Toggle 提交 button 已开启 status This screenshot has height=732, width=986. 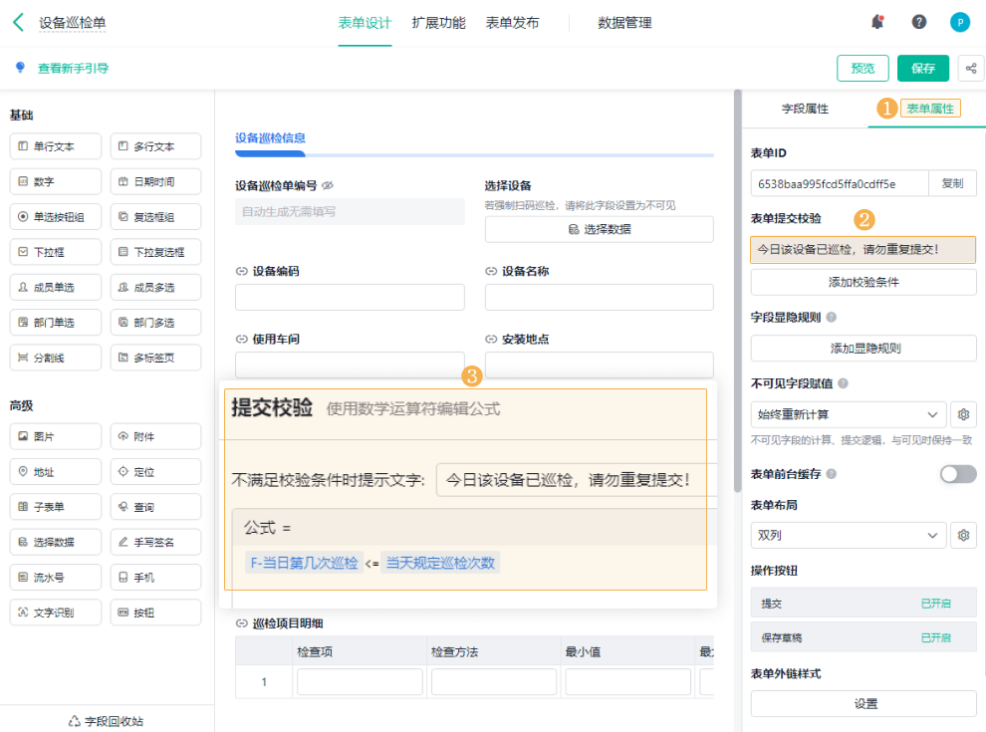click(934, 604)
